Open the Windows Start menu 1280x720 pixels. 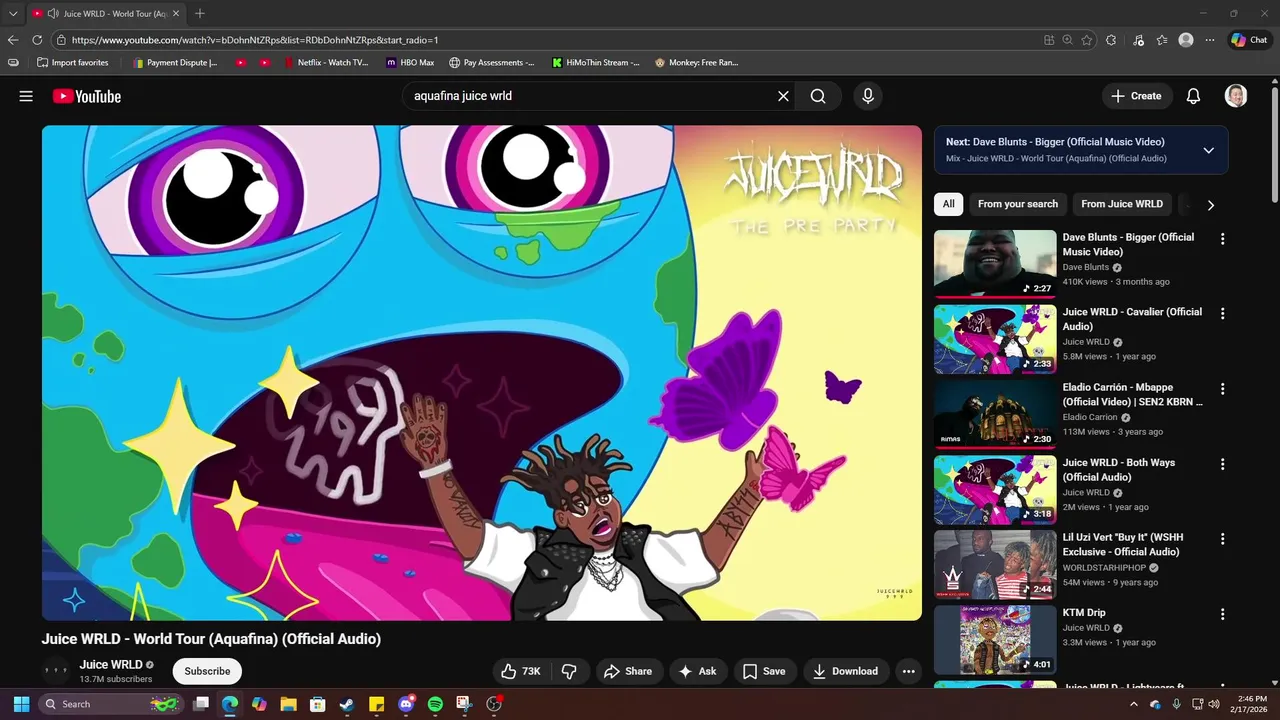click(x=21, y=704)
